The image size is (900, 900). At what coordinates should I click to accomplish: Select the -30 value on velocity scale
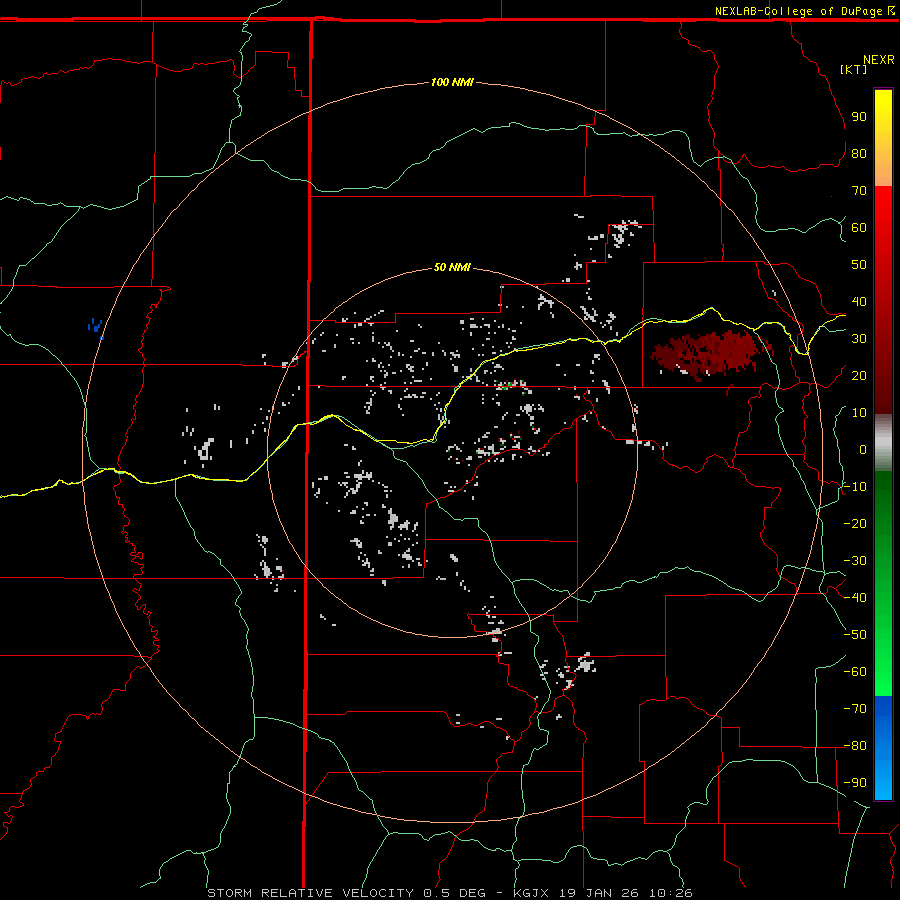(855, 561)
